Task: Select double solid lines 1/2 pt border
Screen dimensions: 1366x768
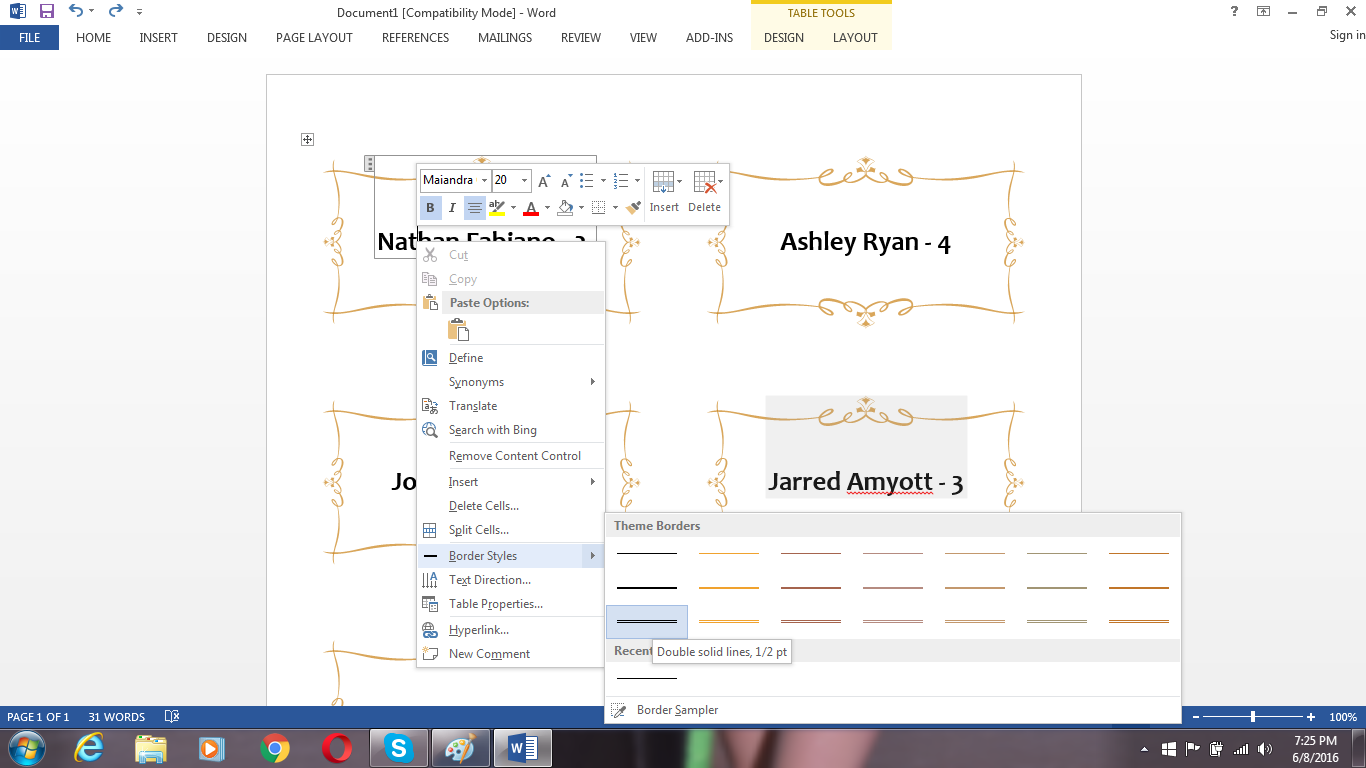Action: point(647,622)
